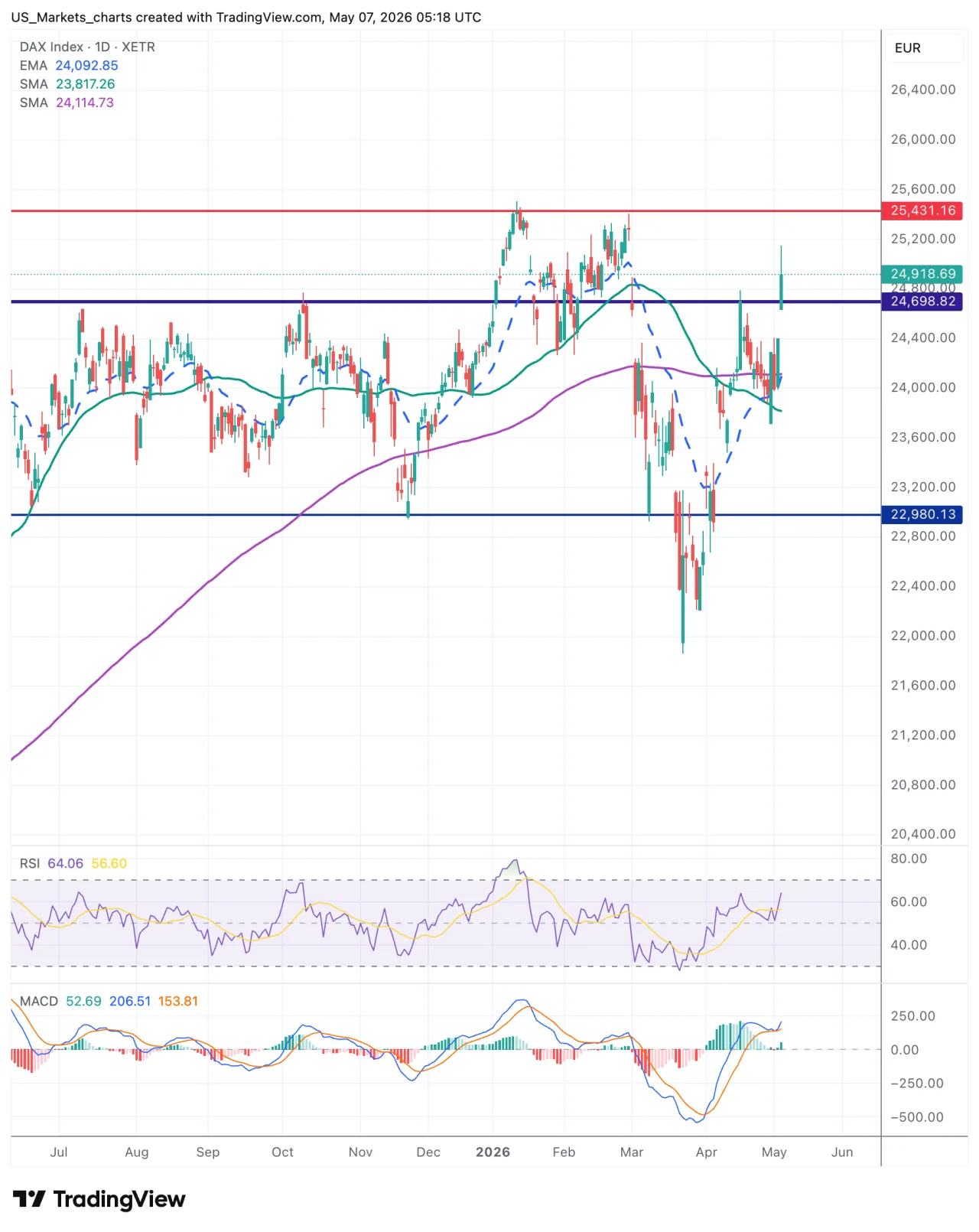Screen dimensions: 979x1232
Task: Click the 80.00 RSI axis tick
Action: (909, 859)
